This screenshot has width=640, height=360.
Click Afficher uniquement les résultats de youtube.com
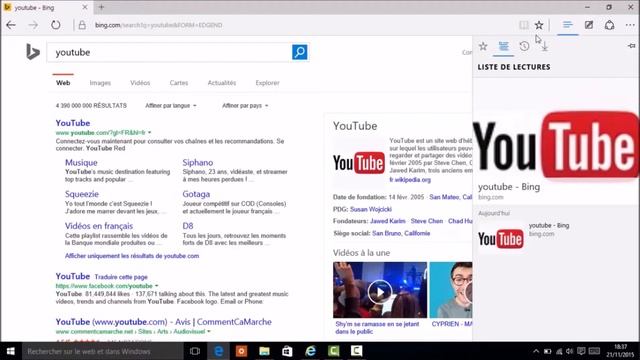[132, 256]
